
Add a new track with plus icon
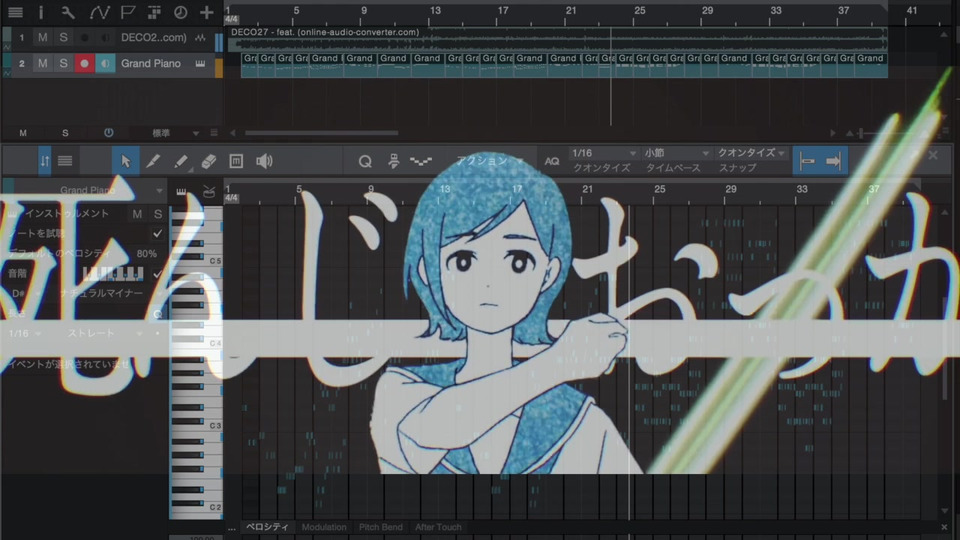[x=206, y=12]
